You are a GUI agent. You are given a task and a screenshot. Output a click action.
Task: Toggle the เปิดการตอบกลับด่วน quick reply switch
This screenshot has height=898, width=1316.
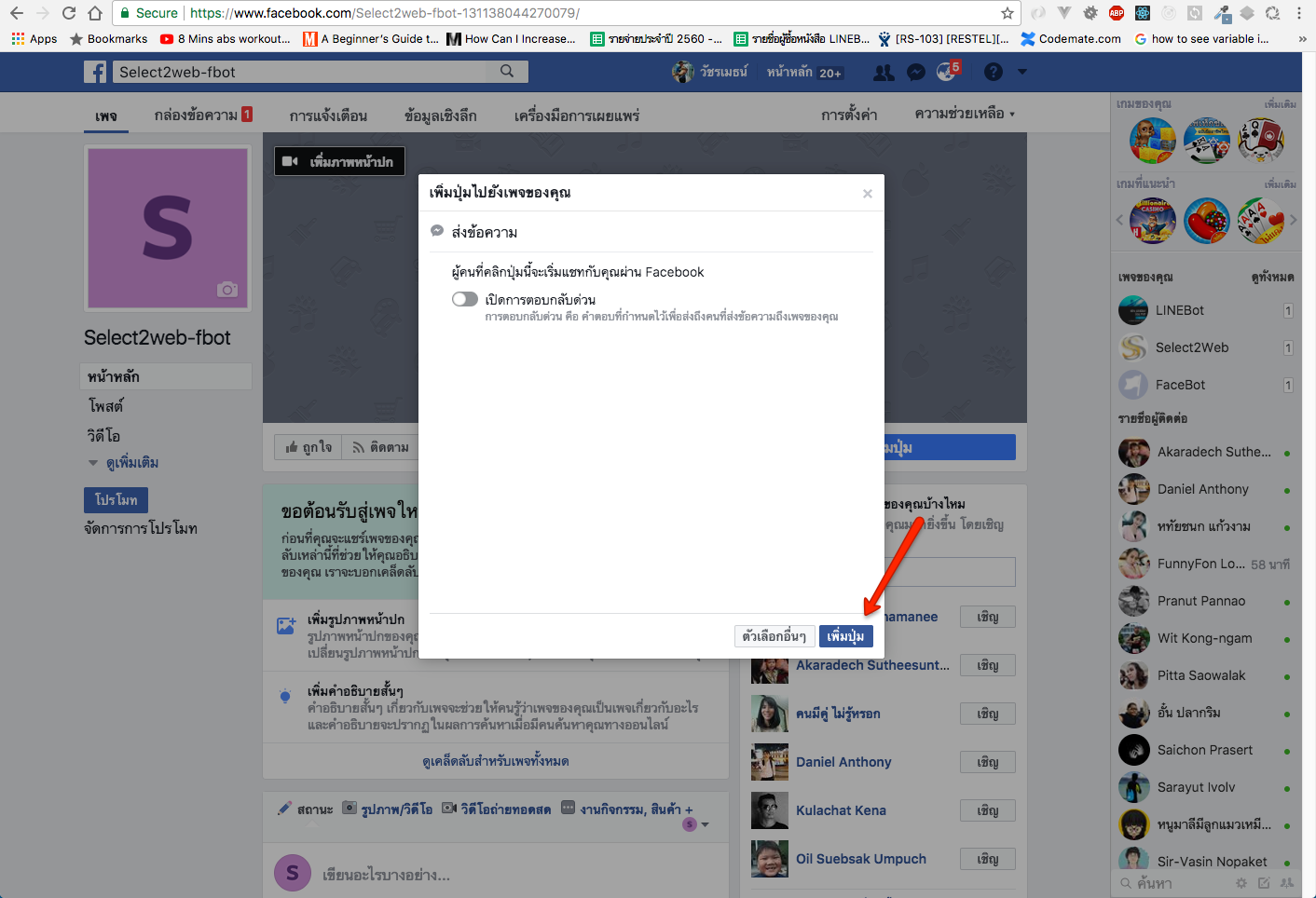click(465, 299)
